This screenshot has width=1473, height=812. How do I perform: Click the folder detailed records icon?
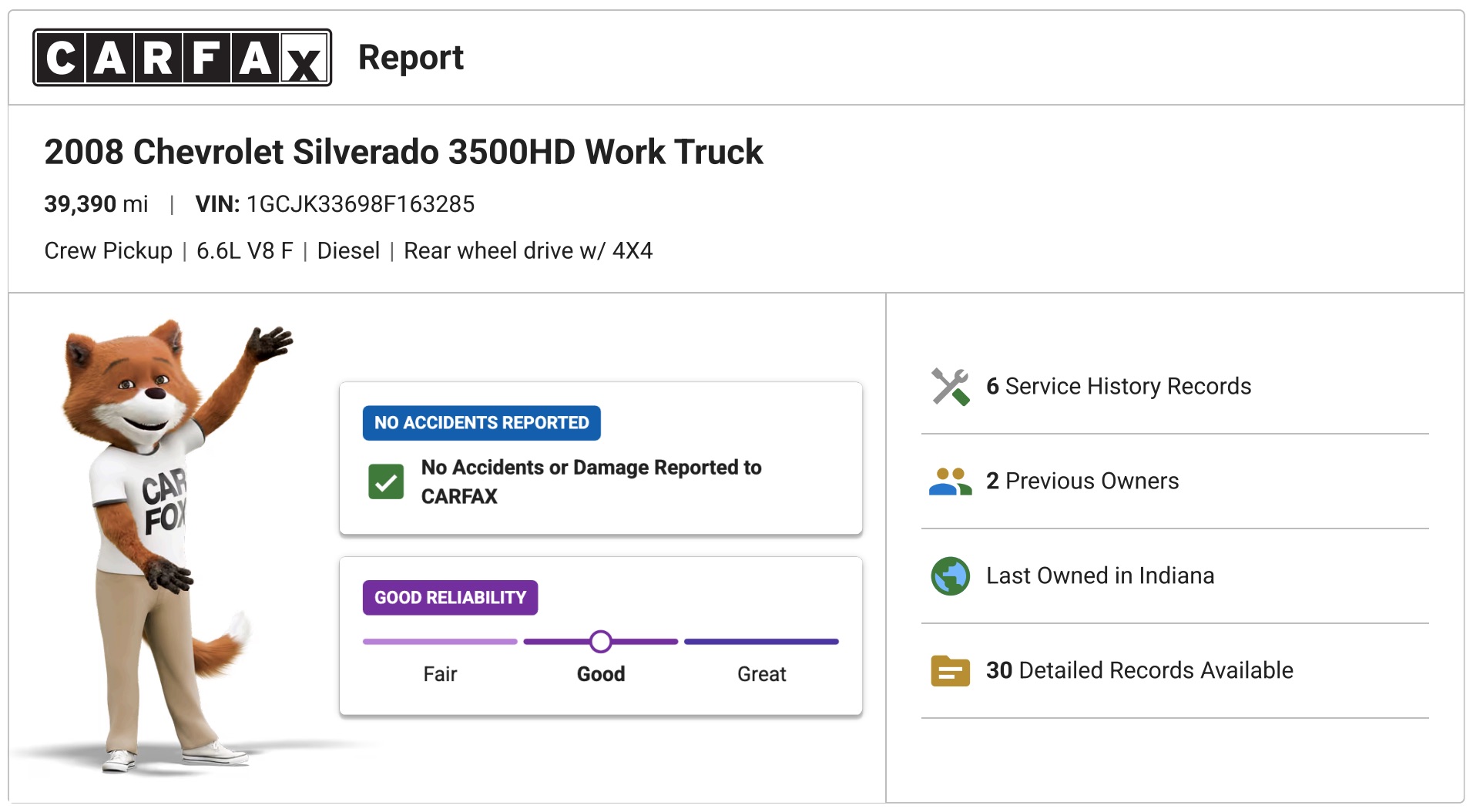click(950, 670)
